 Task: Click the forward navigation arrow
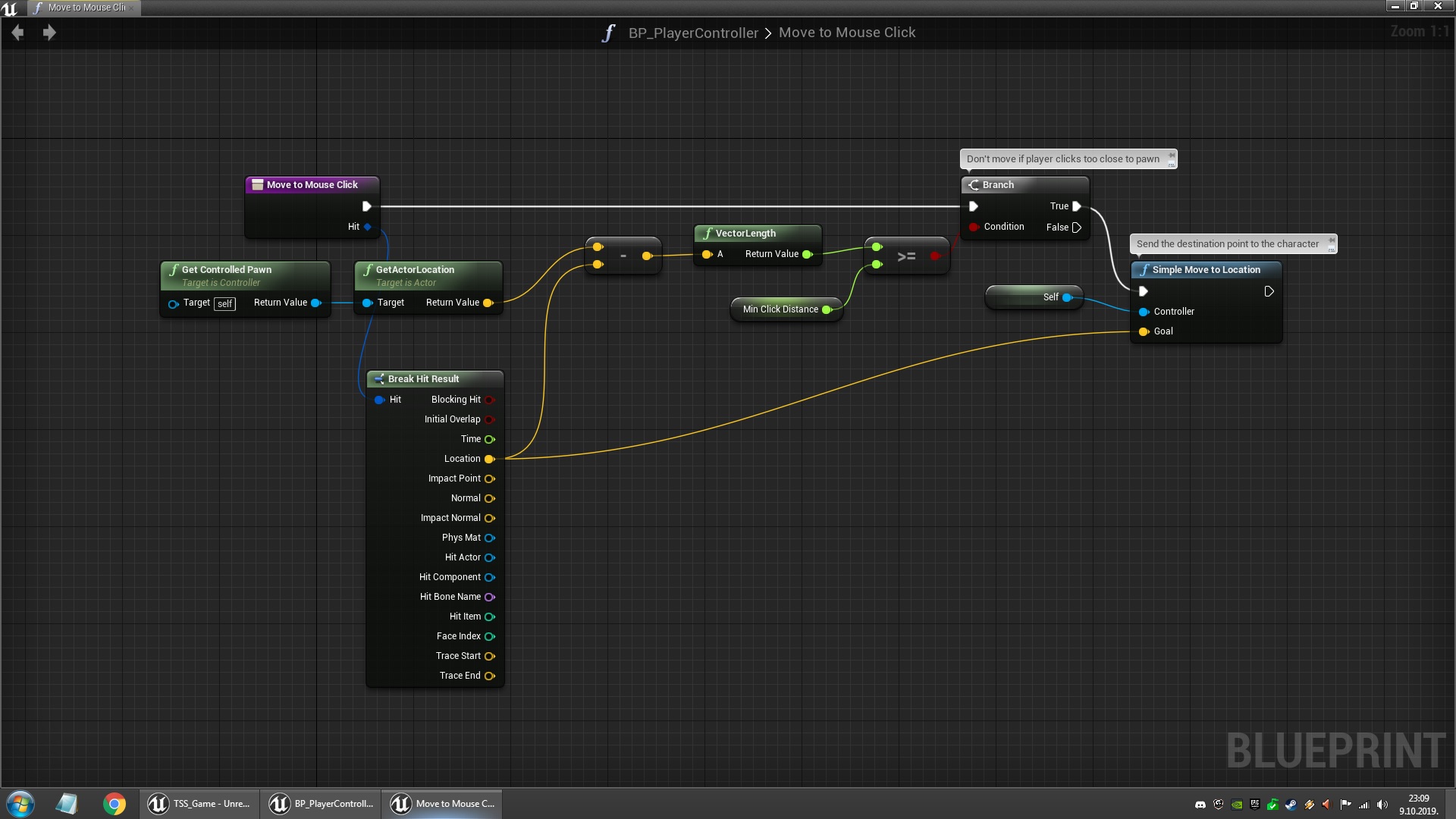coord(49,33)
